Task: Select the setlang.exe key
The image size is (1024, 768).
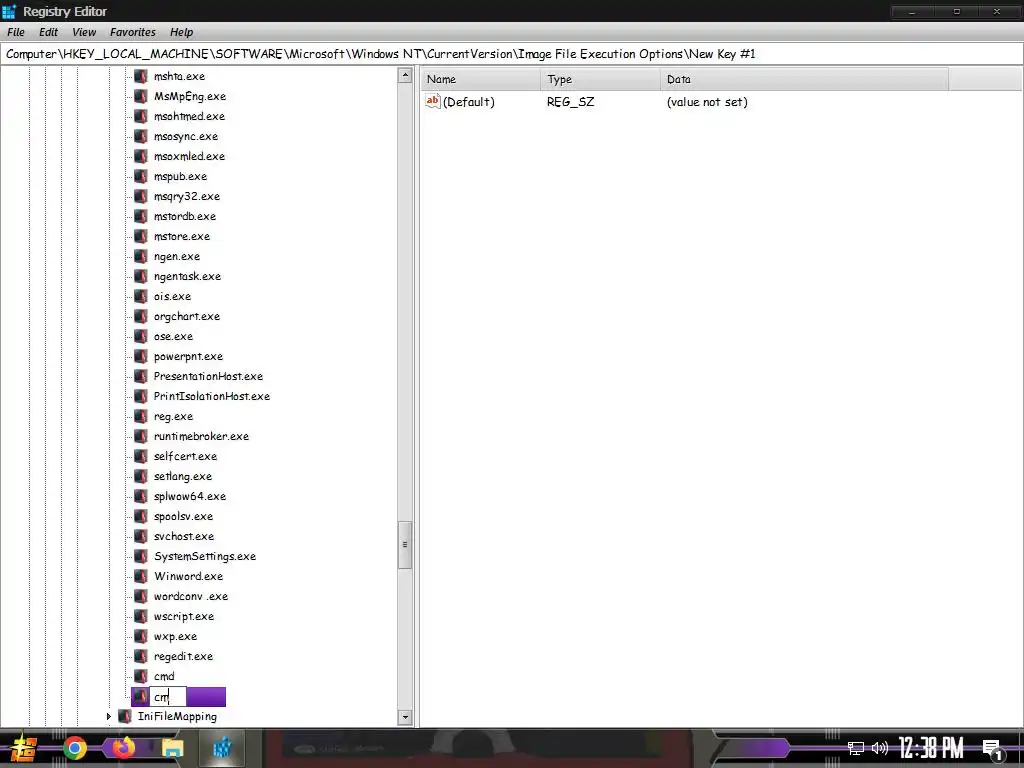Action: [x=182, y=477]
